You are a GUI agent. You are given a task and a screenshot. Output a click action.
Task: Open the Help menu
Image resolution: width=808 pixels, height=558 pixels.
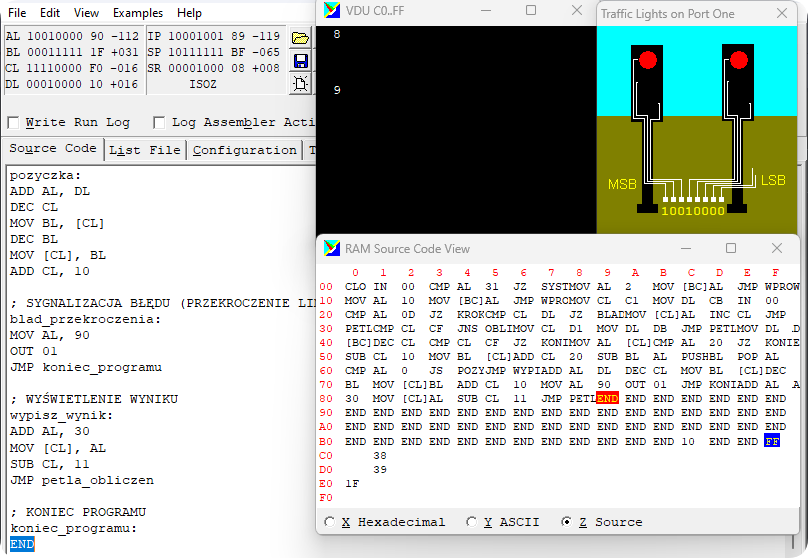pos(189,13)
